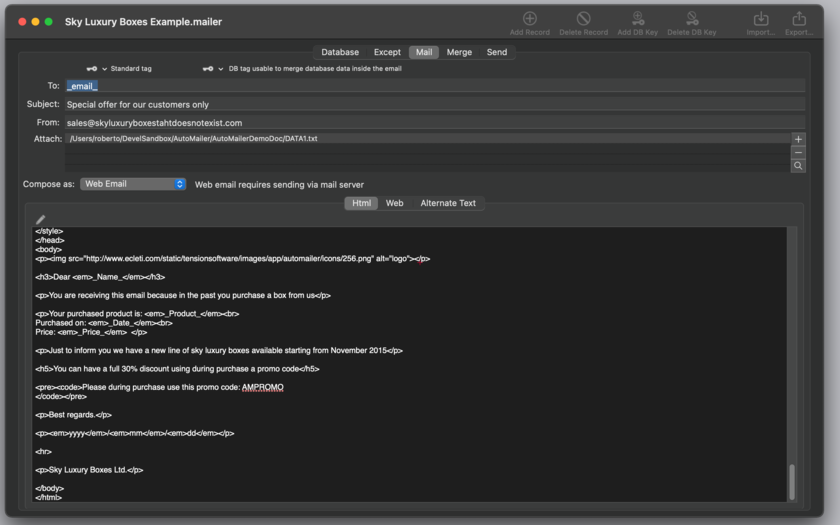Click the Subject input field

(435, 104)
